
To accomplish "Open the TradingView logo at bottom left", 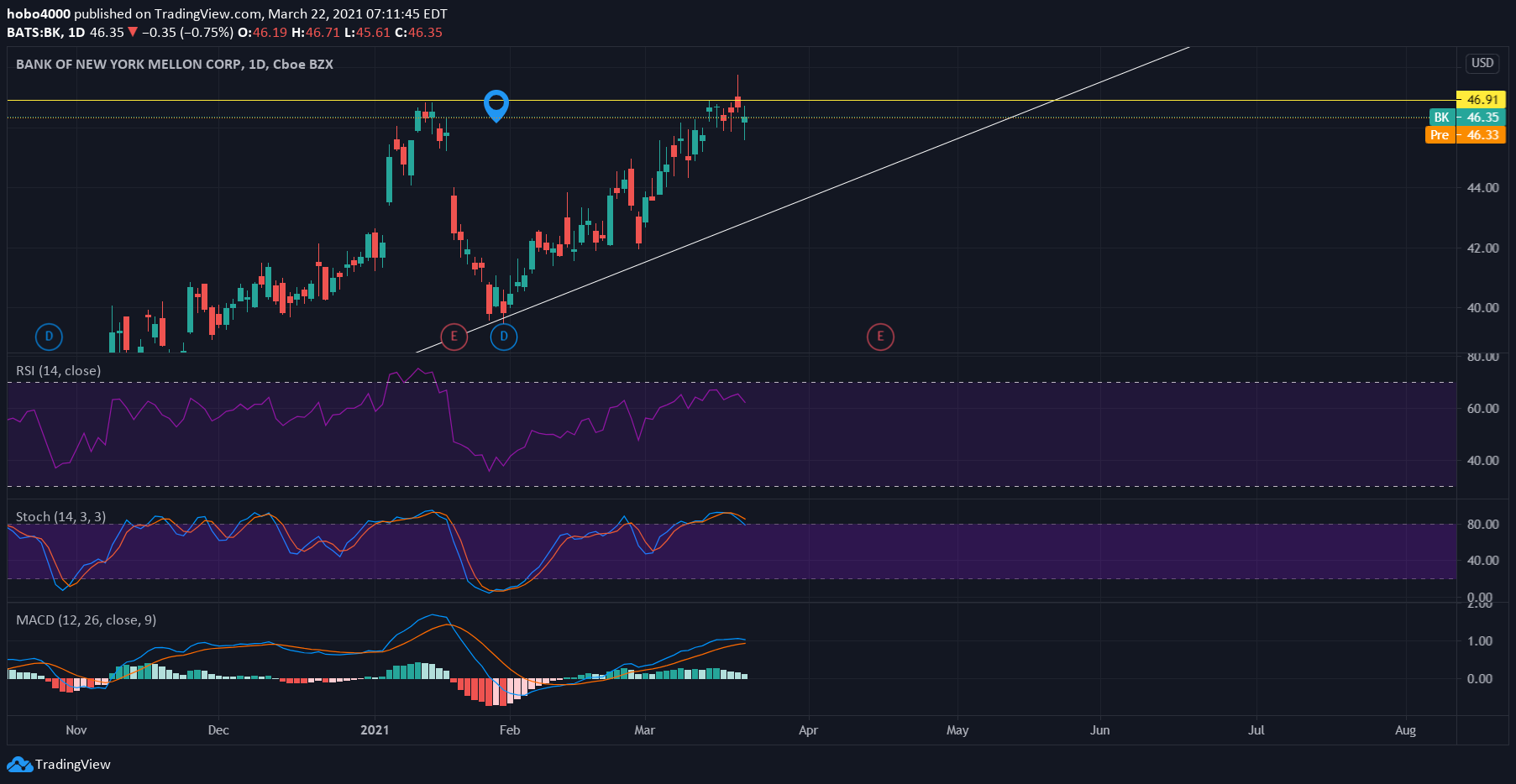I will (59, 765).
